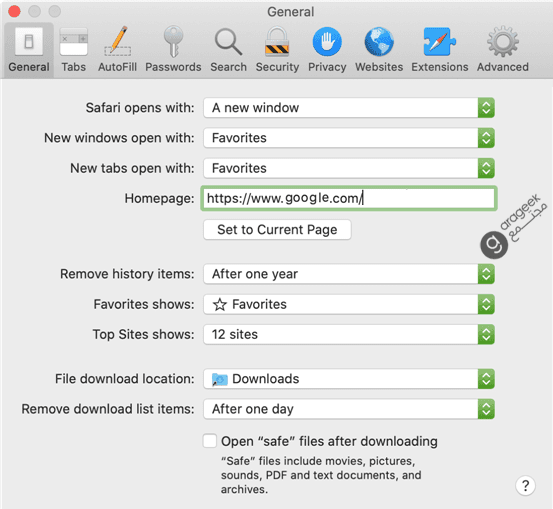Viewport: 553px width, 509px height.
Task: Open the Advanced gear preferences
Action: pos(503,49)
